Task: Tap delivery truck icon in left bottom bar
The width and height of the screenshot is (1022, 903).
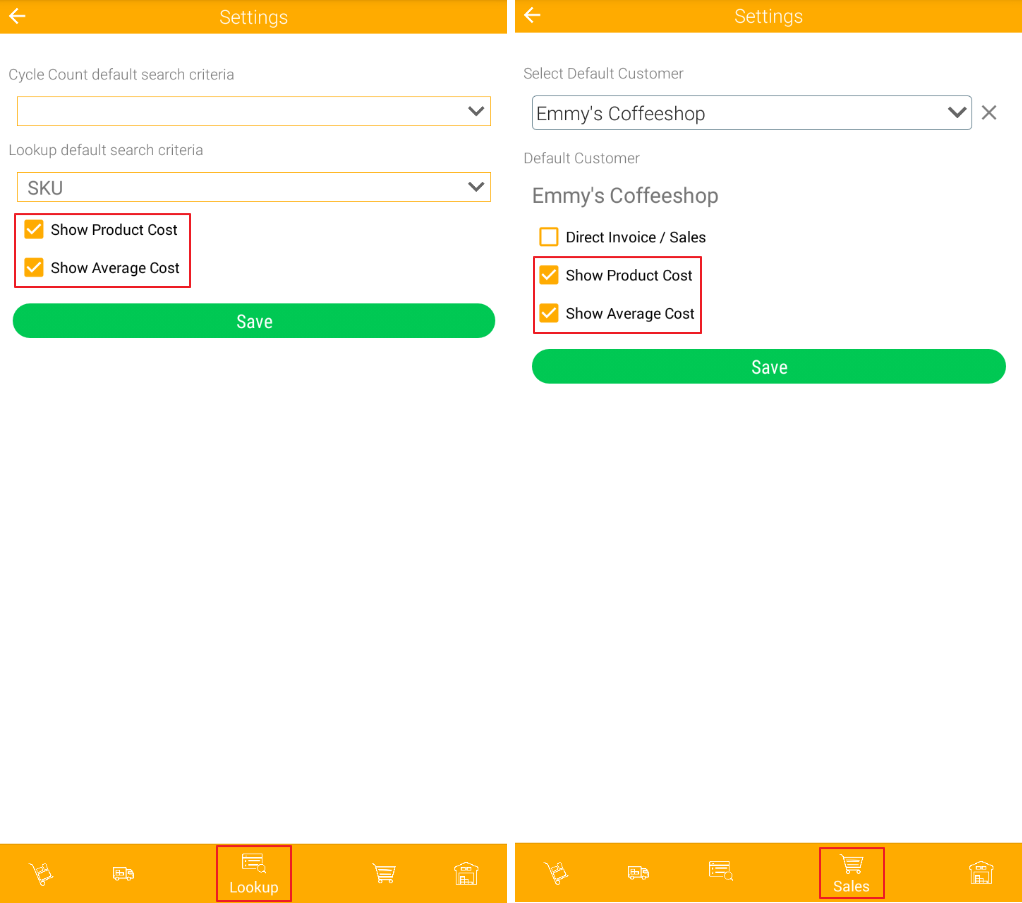Action: [x=123, y=873]
